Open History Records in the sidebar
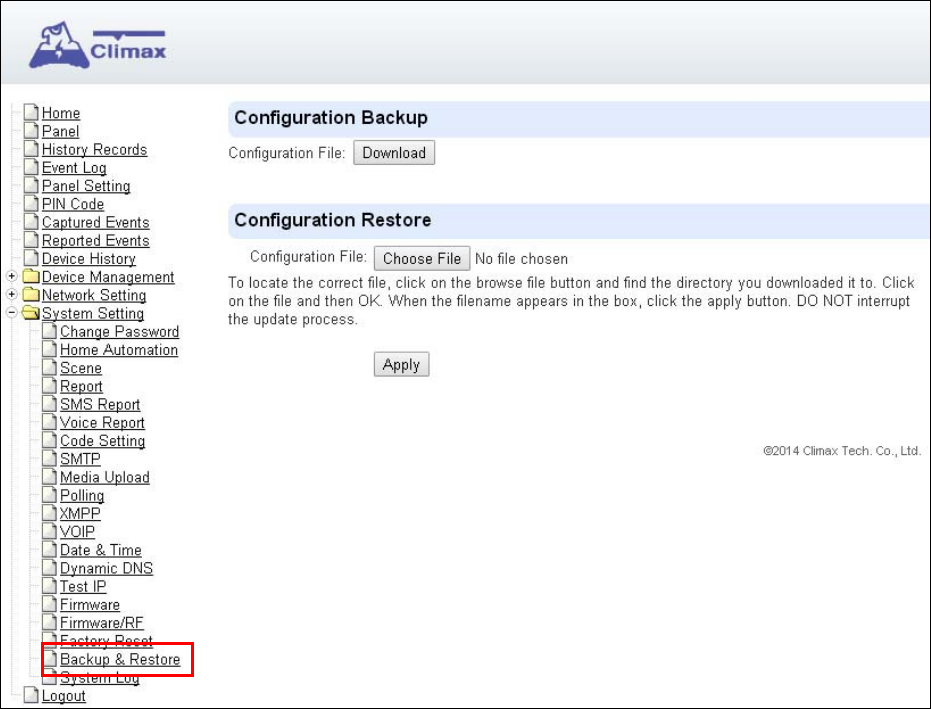Image resolution: width=931 pixels, height=709 pixels. (94, 150)
